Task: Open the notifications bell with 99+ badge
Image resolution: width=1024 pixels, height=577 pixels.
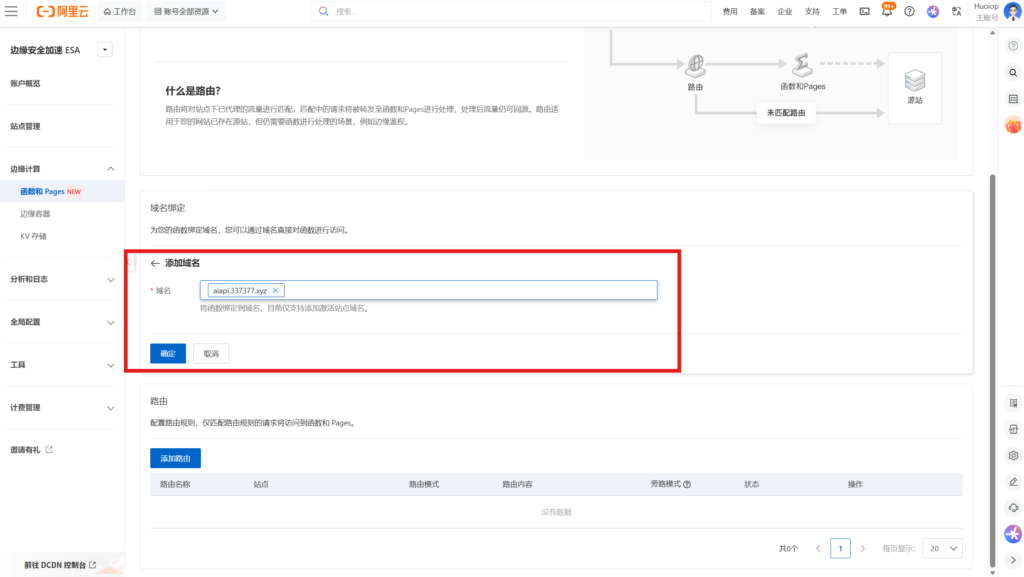Action: coord(887,12)
